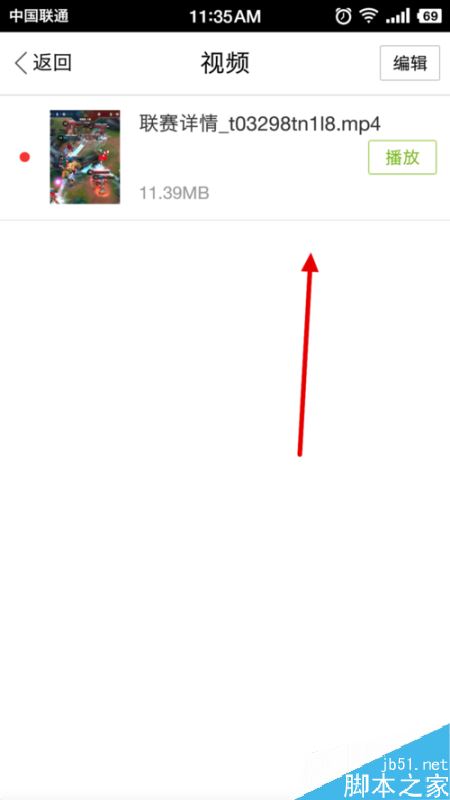Open edit mode with 编辑 button
450x800 pixels.
click(x=410, y=63)
